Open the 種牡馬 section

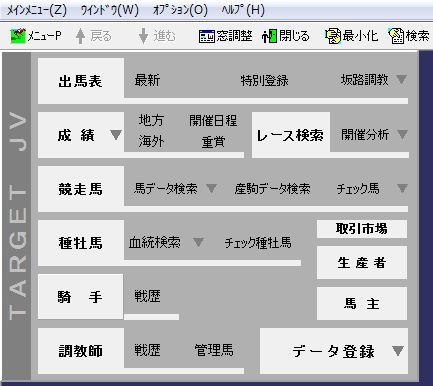point(81,243)
